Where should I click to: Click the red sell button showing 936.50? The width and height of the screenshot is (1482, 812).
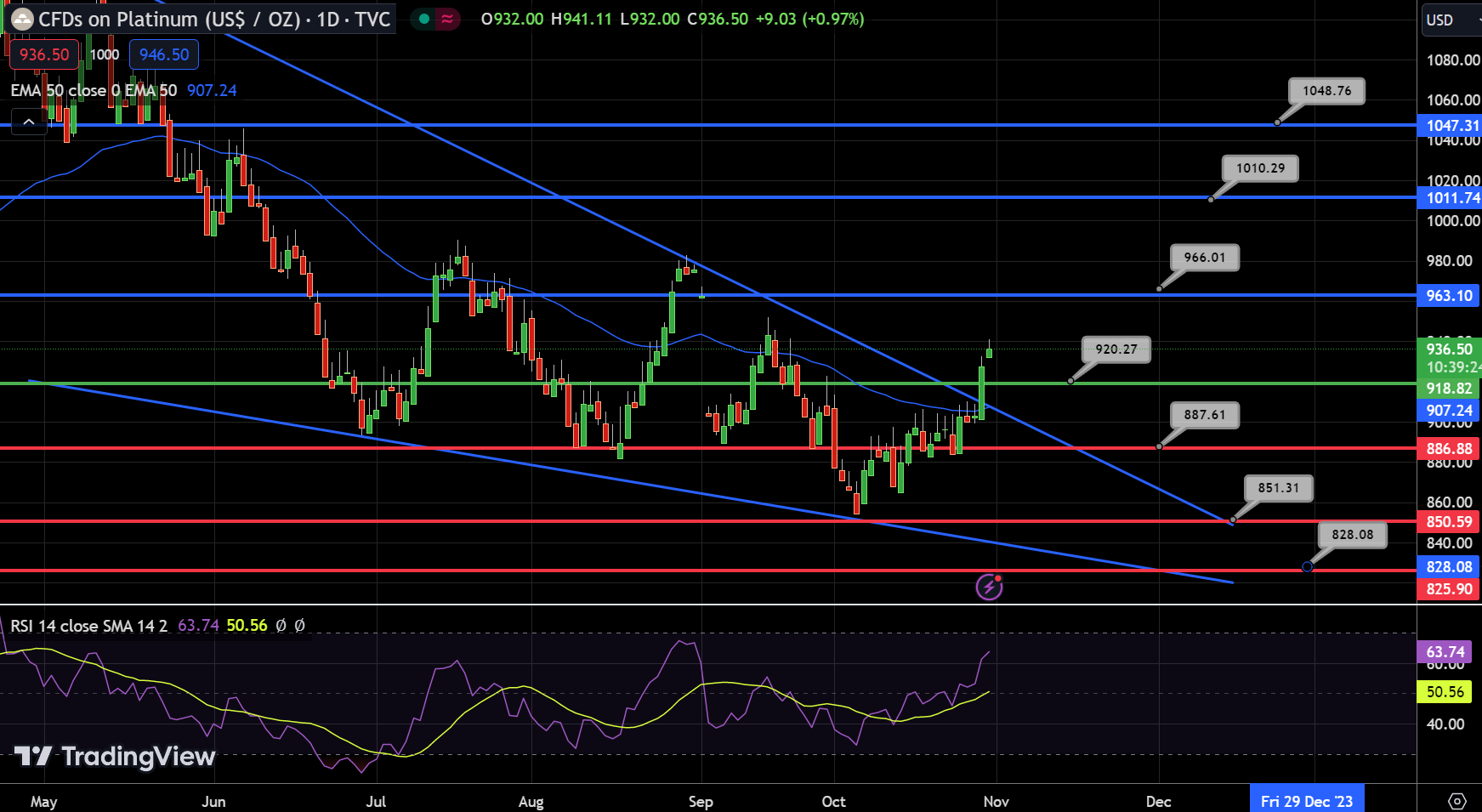pyautogui.click(x=43, y=54)
